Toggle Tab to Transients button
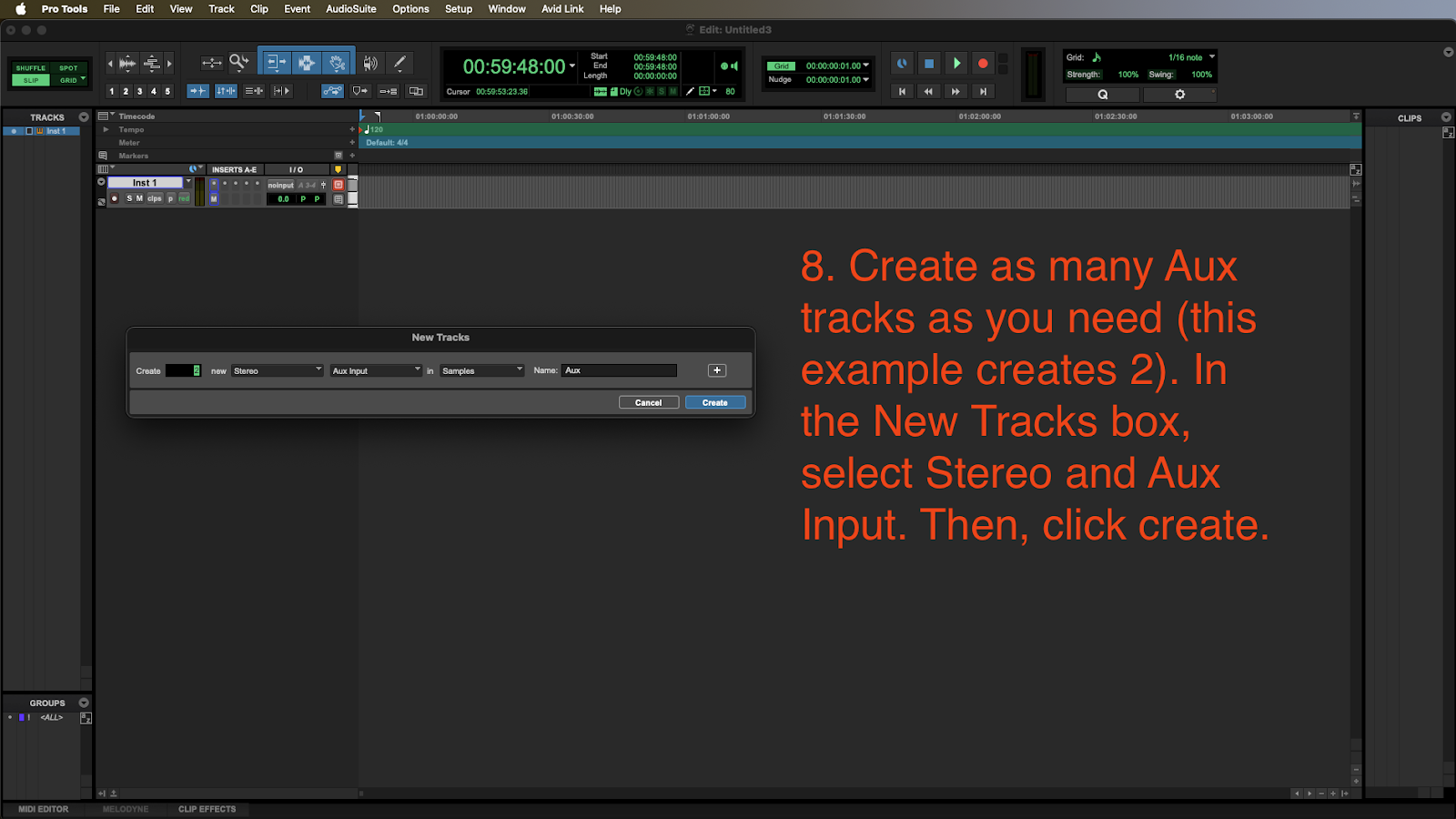 pos(197,91)
